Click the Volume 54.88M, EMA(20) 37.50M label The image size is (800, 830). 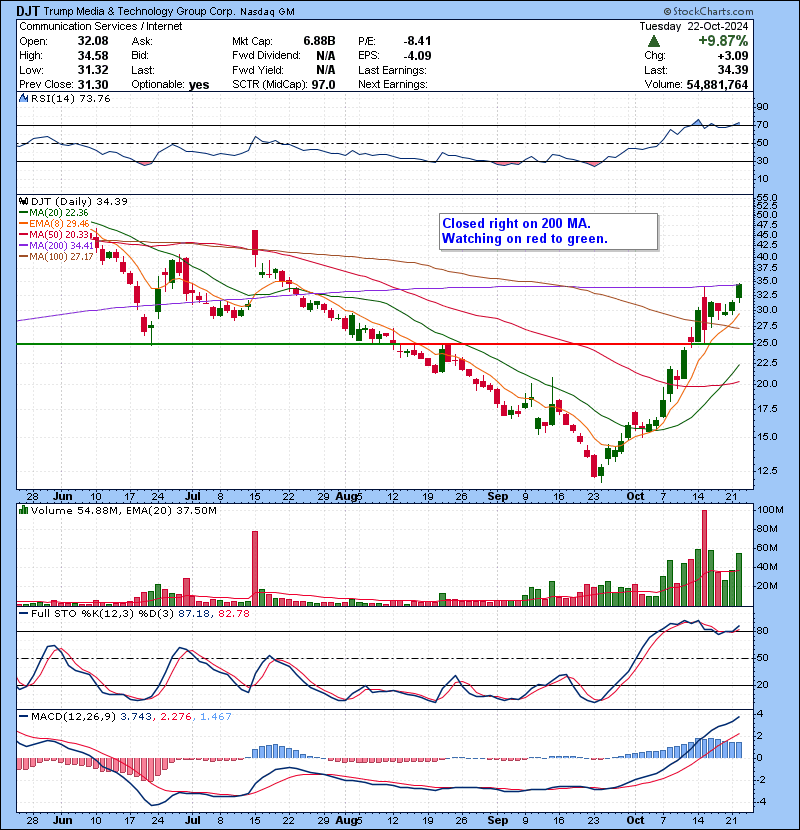point(124,510)
